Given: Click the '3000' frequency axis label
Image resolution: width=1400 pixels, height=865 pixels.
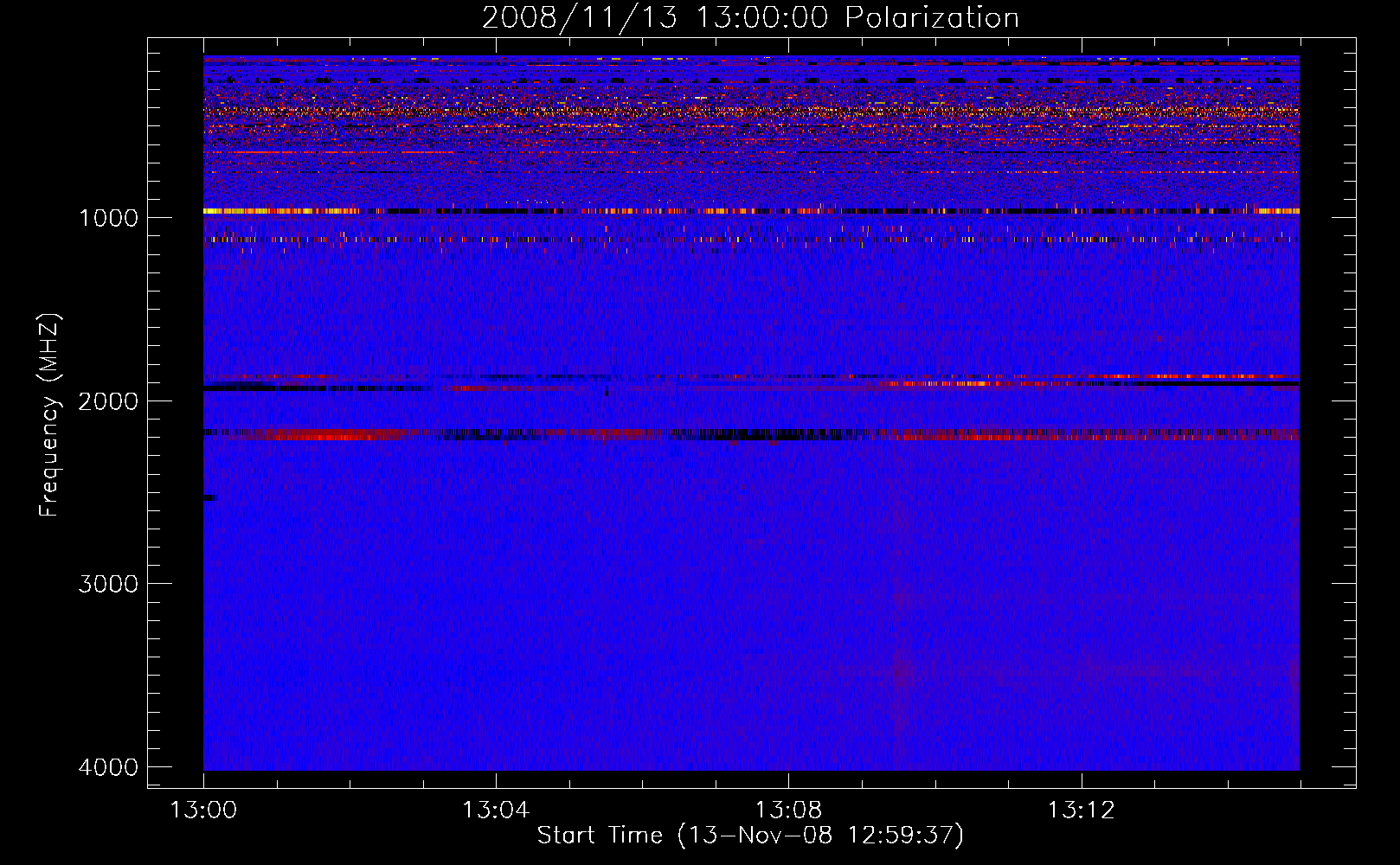Looking at the screenshot, I should pyautogui.click(x=108, y=584).
